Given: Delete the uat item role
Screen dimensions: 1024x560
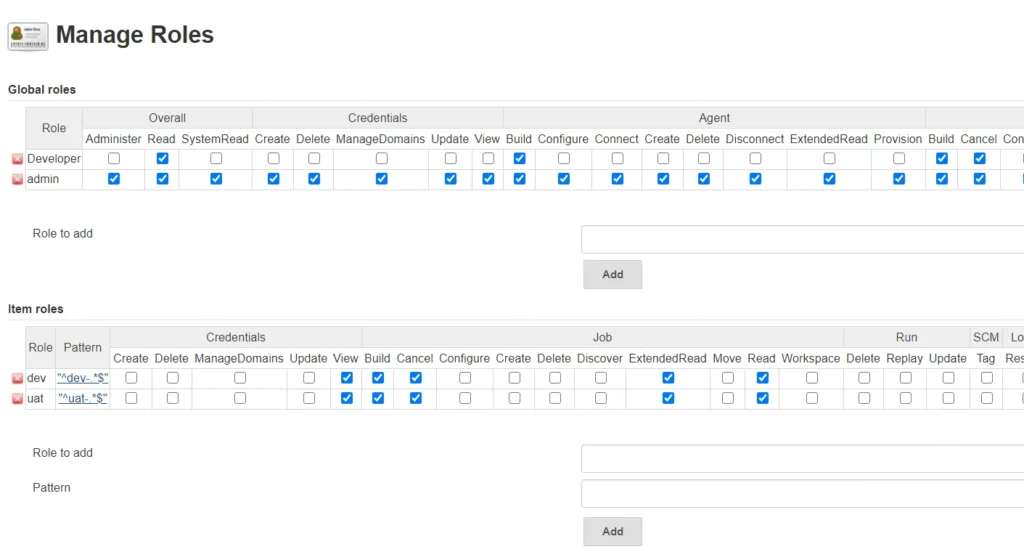Looking at the screenshot, I should (x=18, y=398).
